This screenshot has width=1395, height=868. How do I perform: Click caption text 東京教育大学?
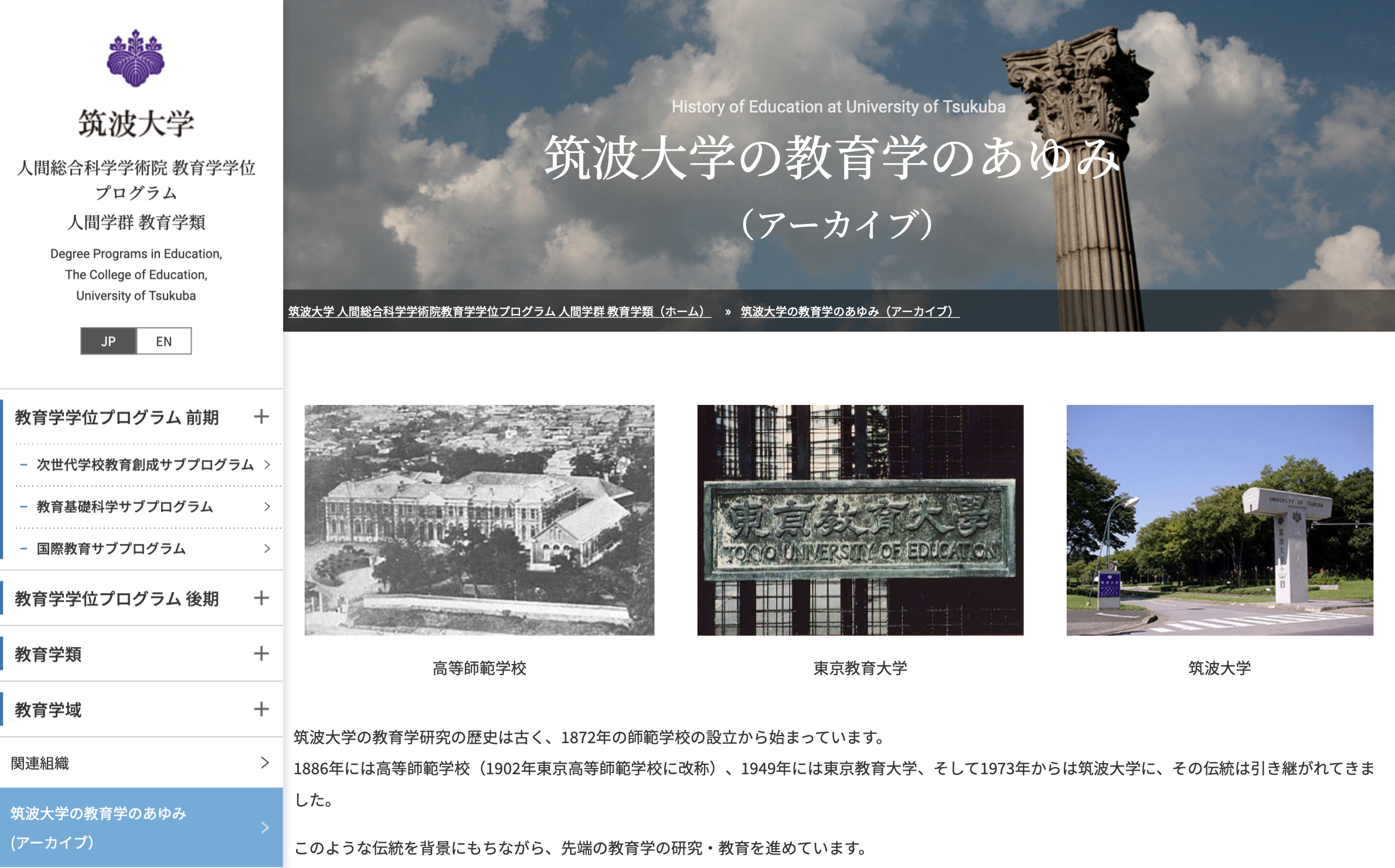point(860,668)
